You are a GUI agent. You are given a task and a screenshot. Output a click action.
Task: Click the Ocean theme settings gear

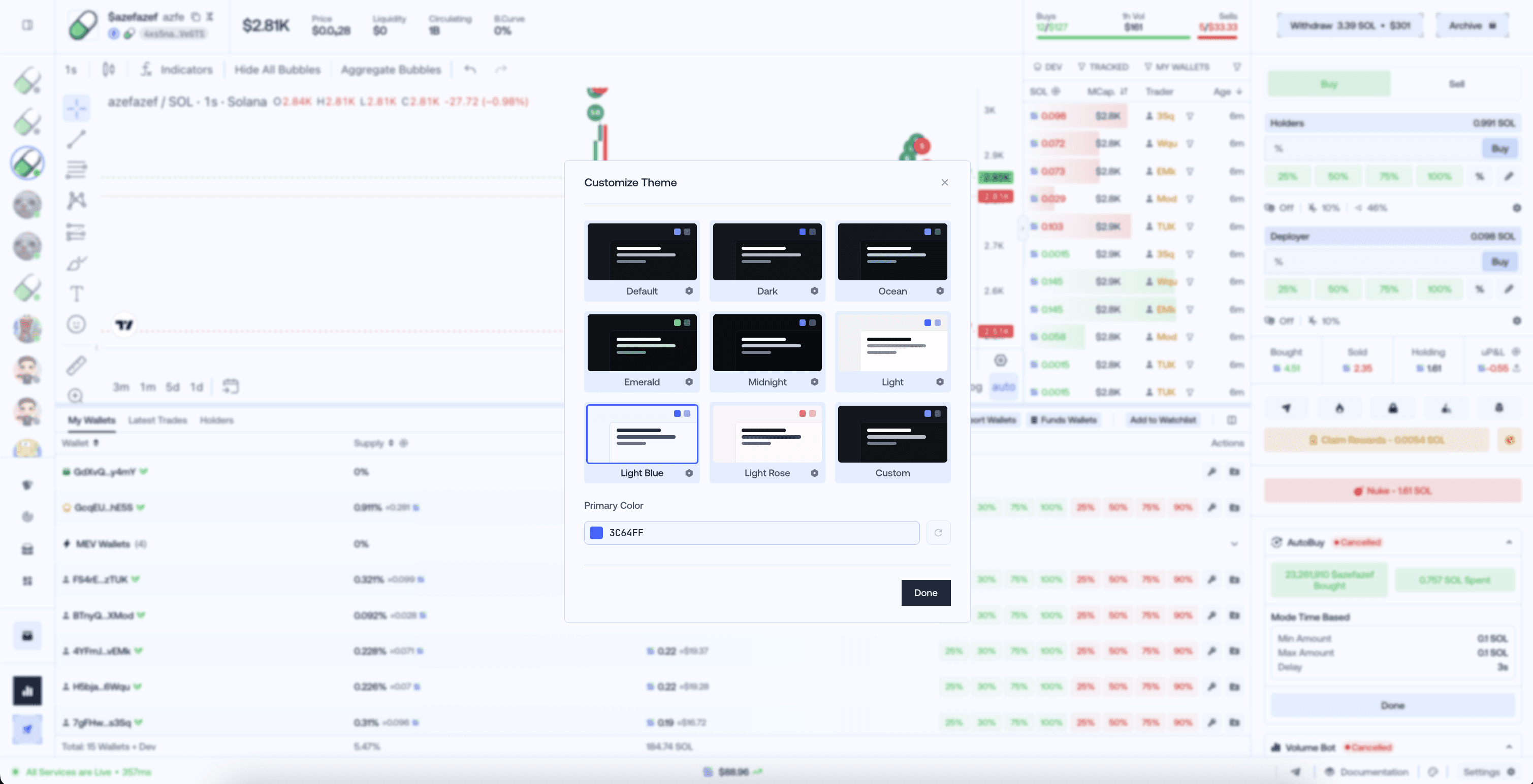pyautogui.click(x=940, y=291)
